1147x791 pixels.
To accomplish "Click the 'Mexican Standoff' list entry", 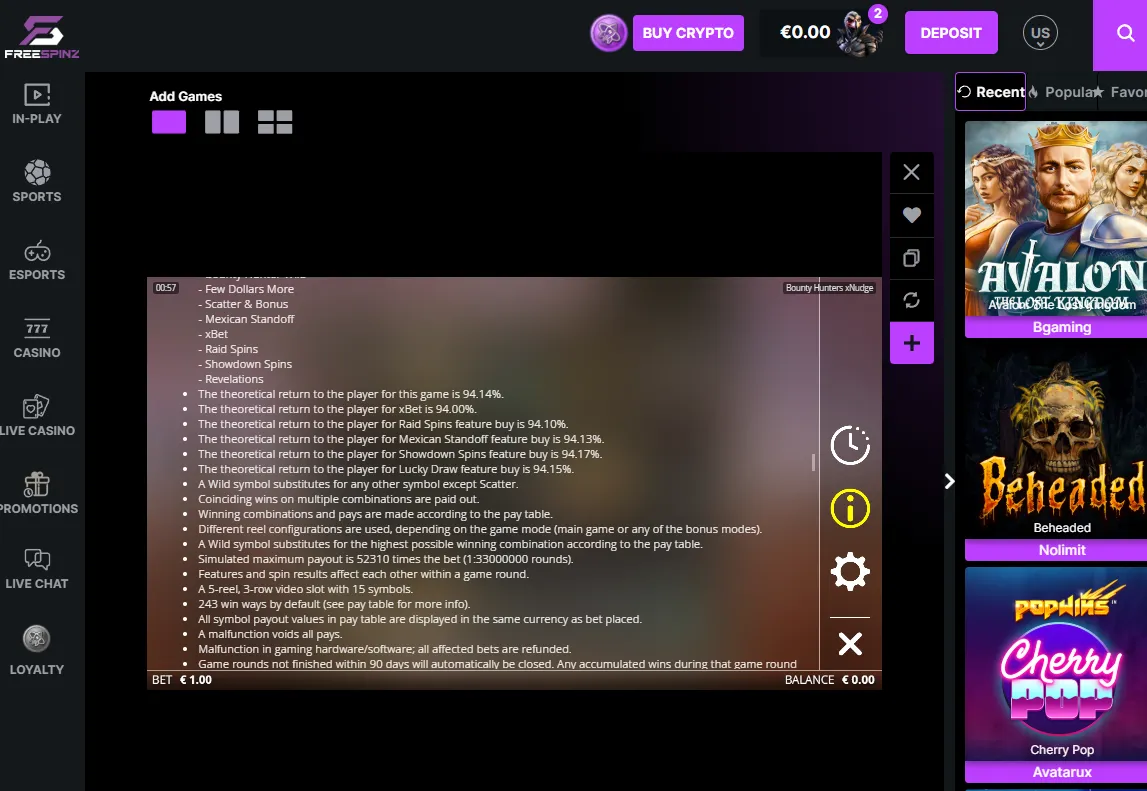I will (246, 319).
